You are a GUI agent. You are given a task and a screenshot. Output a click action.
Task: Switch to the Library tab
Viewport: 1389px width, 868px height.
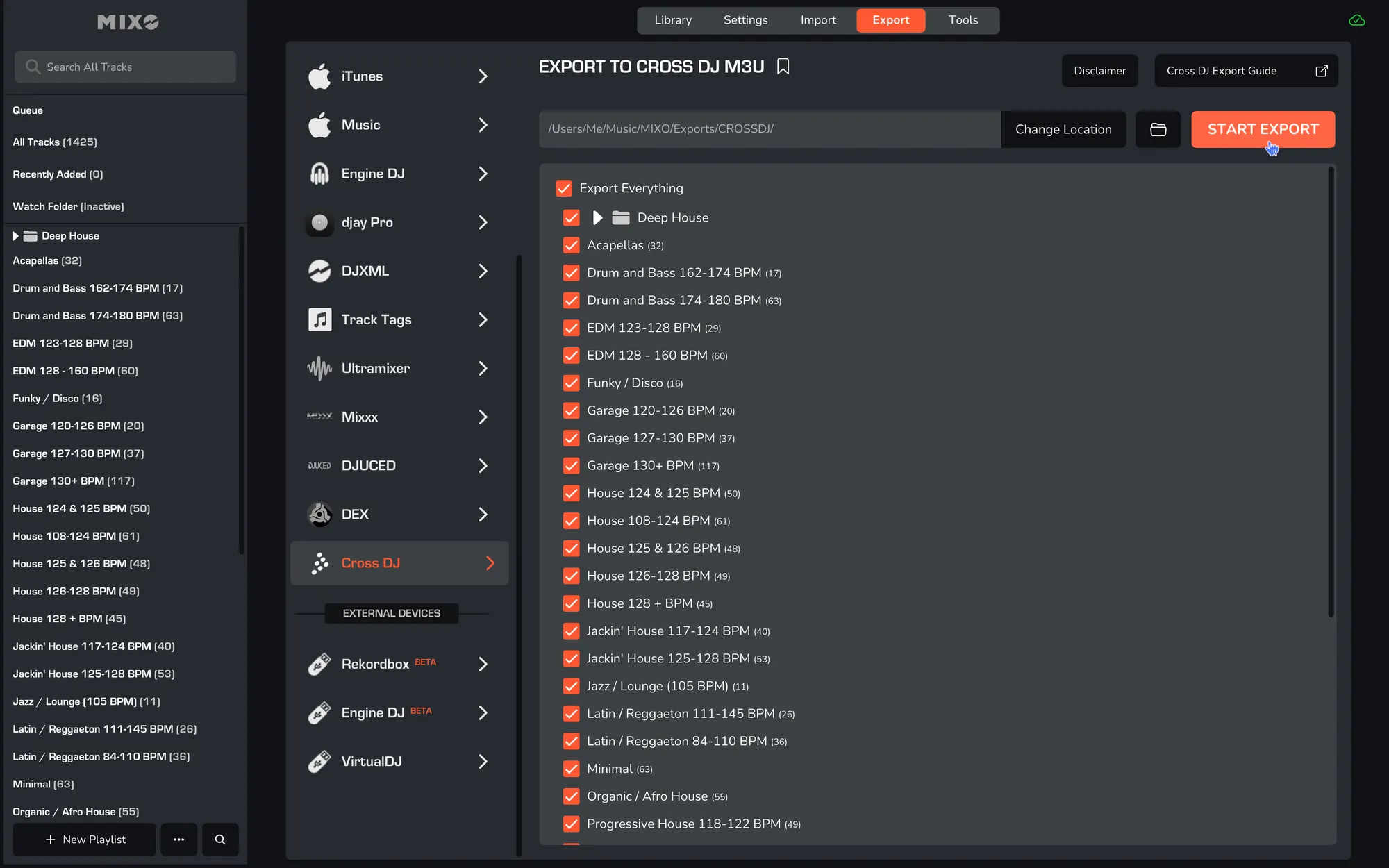coord(672,20)
